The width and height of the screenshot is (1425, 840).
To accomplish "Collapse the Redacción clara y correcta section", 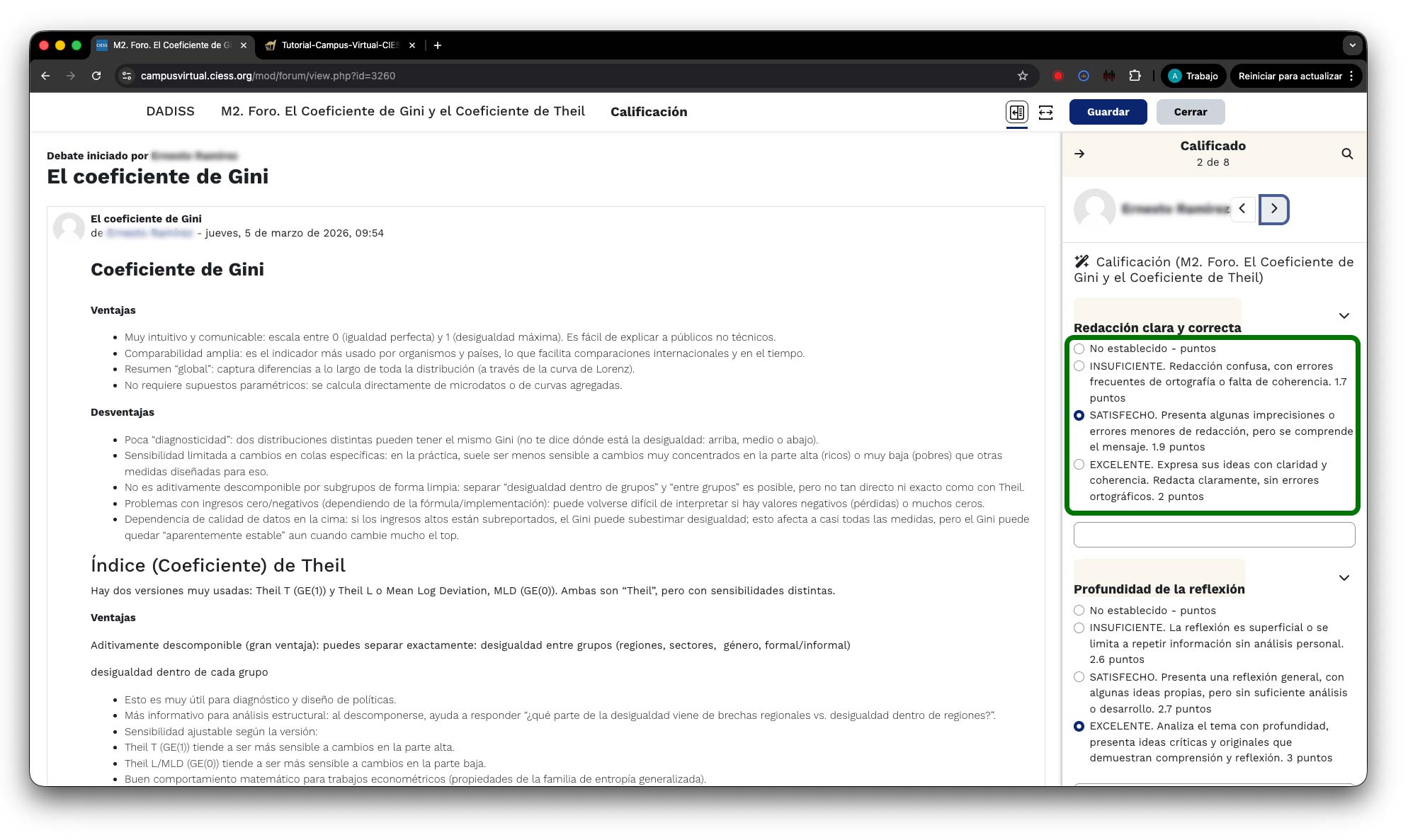I will click(x=1344, y=316).
